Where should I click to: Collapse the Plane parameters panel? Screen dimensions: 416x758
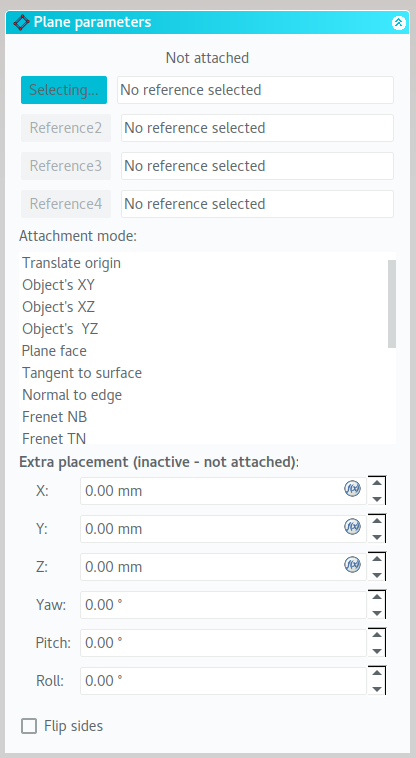click(399, 22)
